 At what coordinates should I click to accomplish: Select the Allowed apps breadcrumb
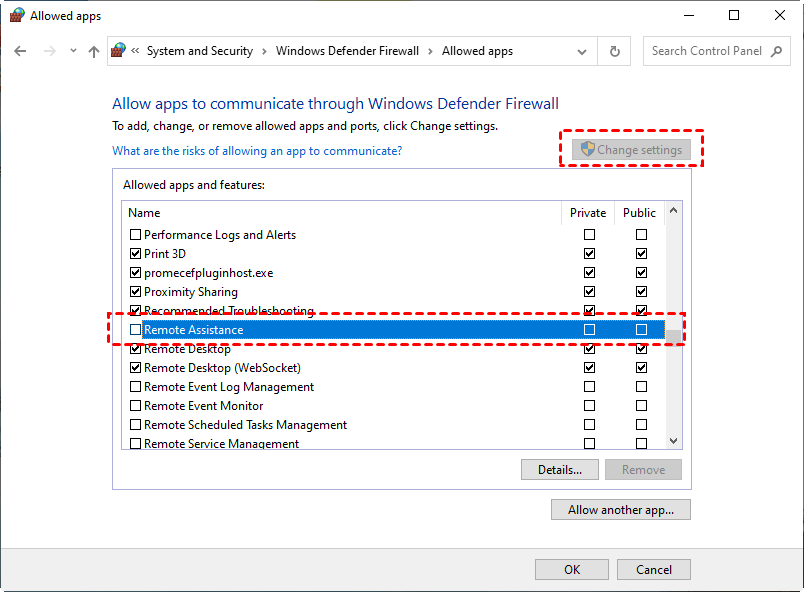pyautogui.click(x=477, y=51)
